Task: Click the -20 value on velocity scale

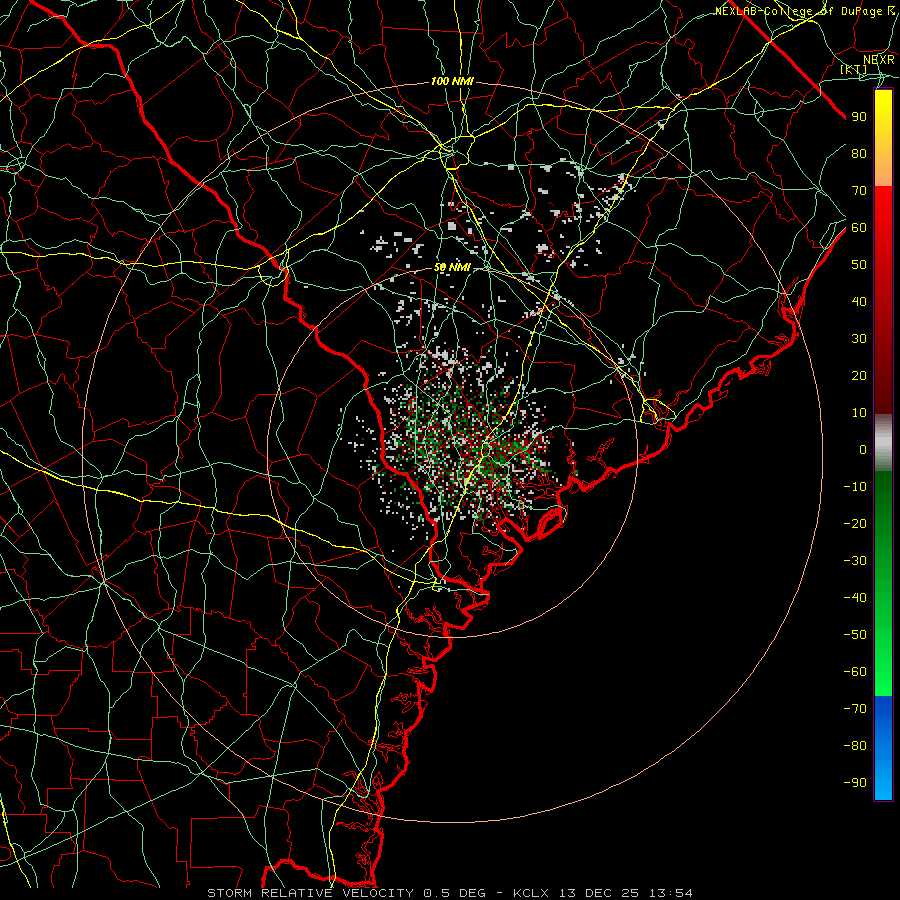Action: tap(855, 523)
